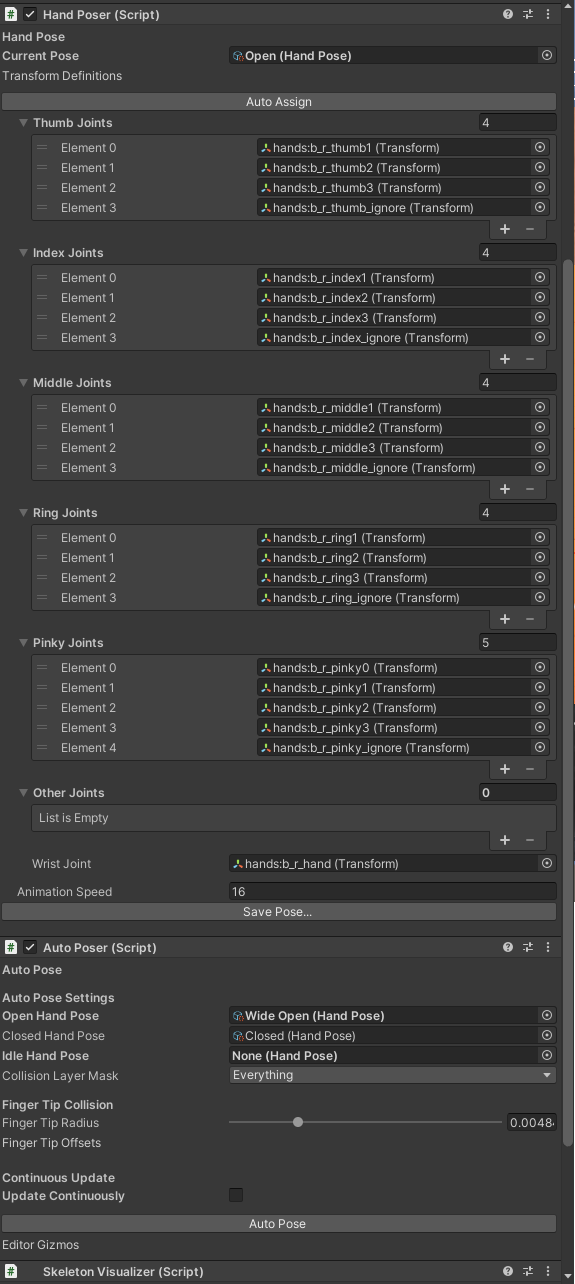Click object picker next to b_r_thumb1 transform
Screen dimensions: 575x1284
540,148
